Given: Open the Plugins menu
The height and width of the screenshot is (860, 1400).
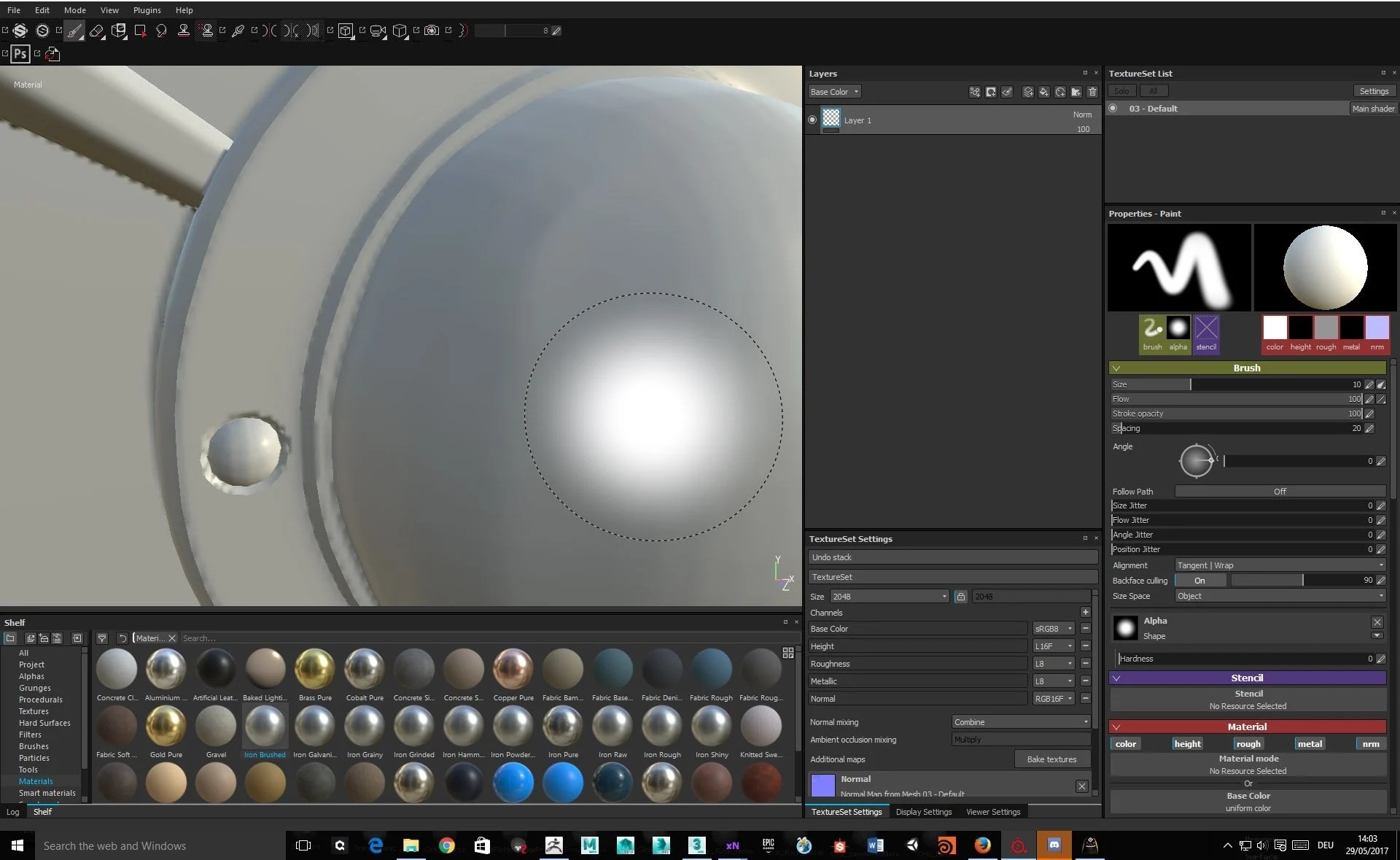Looking at the screenshot, I should (147, 9).
